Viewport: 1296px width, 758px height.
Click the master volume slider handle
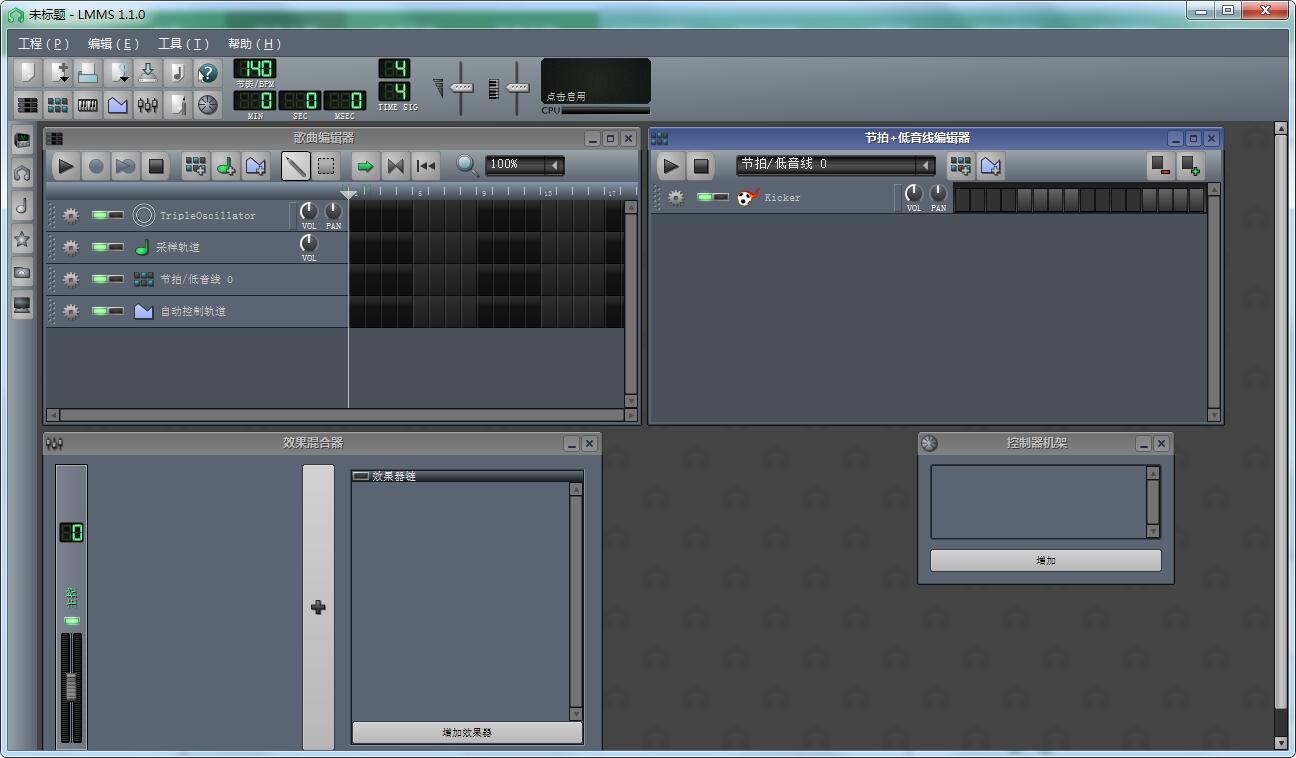[461, 87]
